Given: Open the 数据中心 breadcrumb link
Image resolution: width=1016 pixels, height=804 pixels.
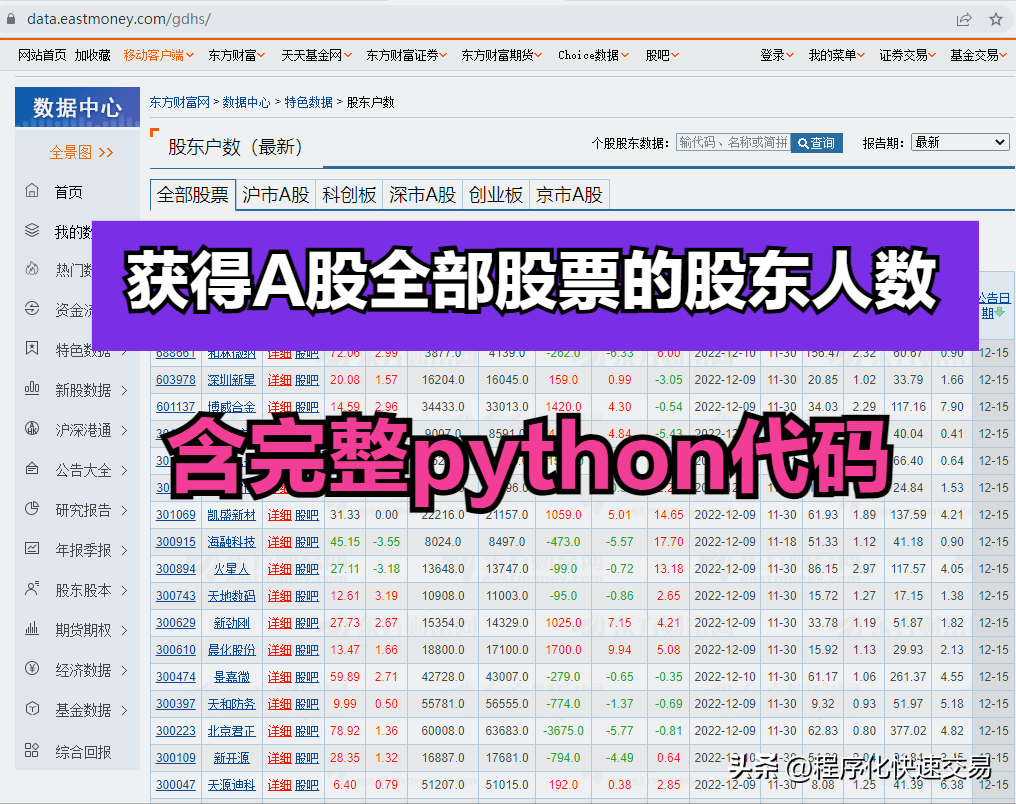Looking at the screenshot, I should 246,102.
